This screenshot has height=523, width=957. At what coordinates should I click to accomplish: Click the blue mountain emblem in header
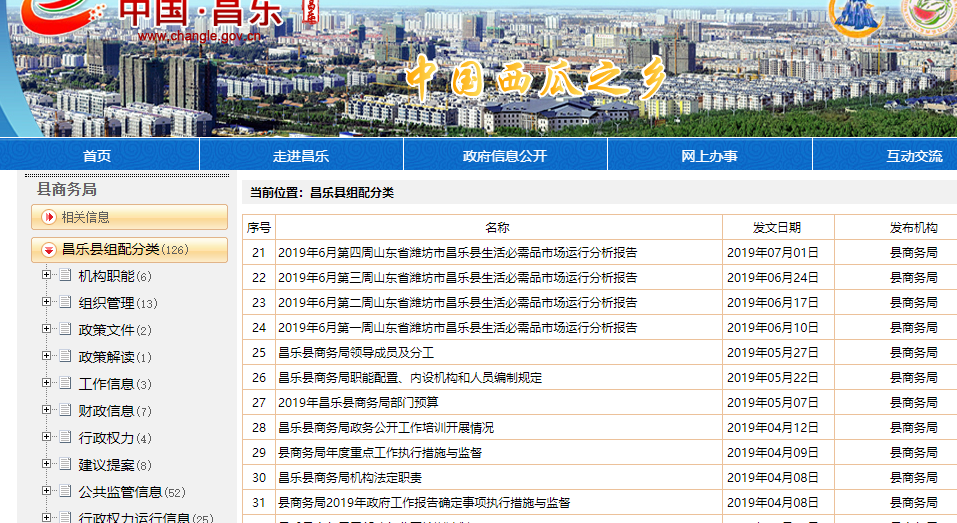(x=858, y=15)
